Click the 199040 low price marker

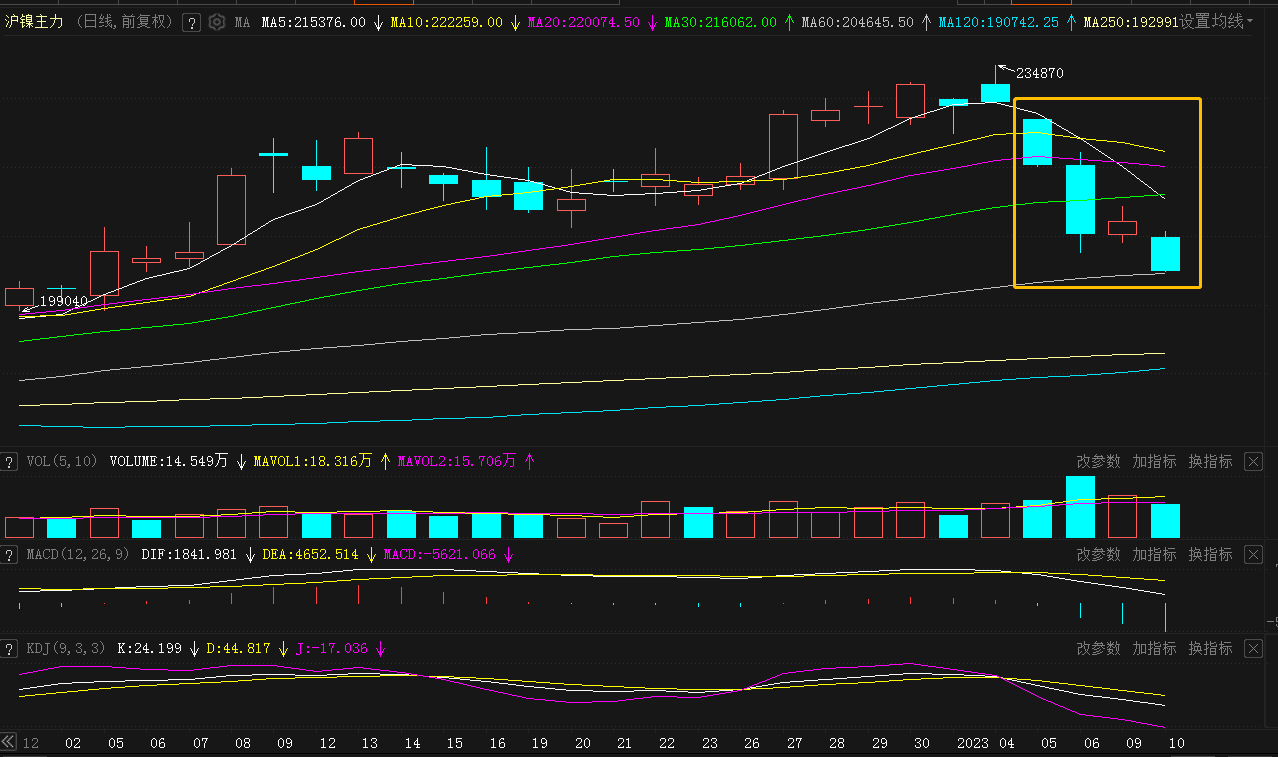(63, 301)
